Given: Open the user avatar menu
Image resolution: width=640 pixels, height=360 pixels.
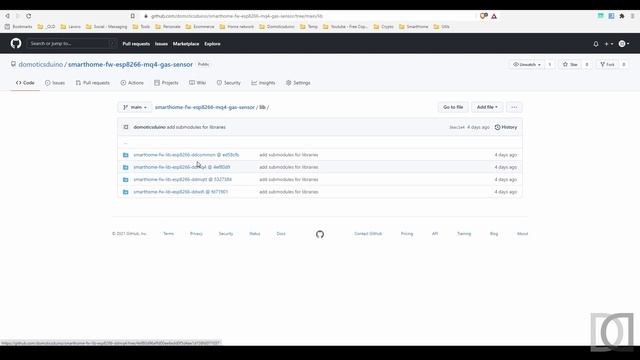Looking at the screenshot, I should 624,44.
